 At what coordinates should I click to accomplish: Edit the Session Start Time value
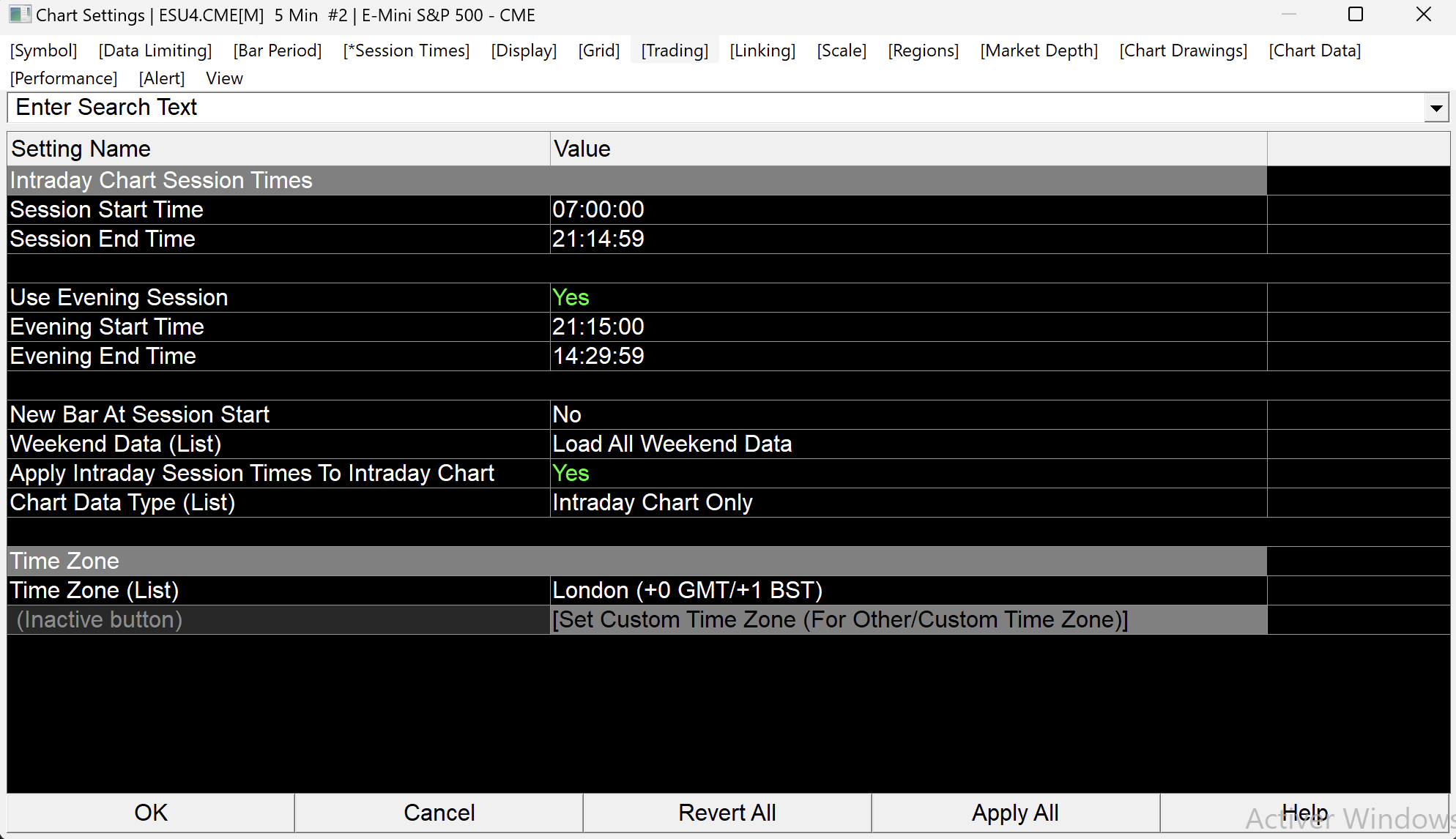(598, 209)
